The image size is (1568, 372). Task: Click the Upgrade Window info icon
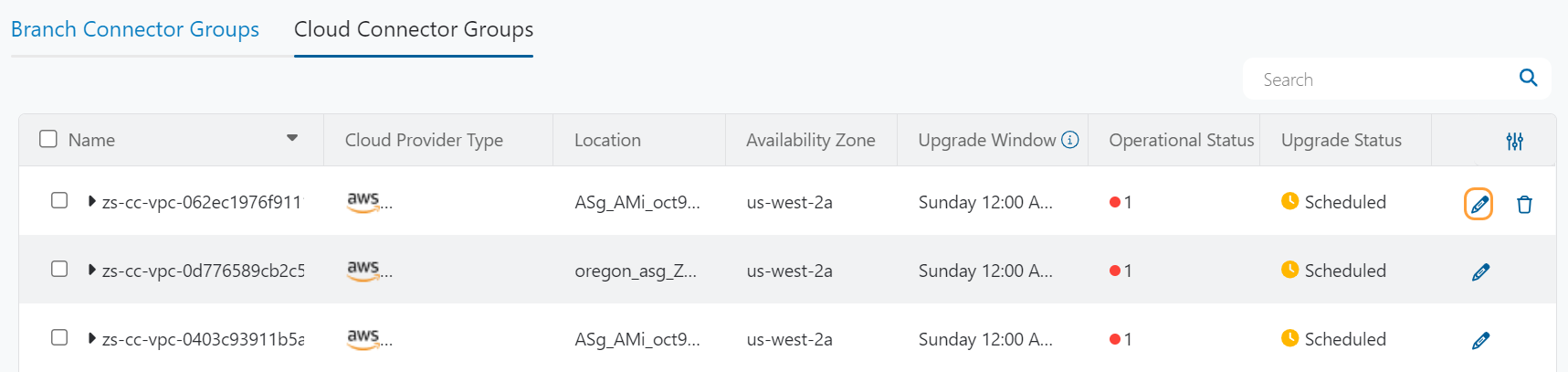point(1070,140)
